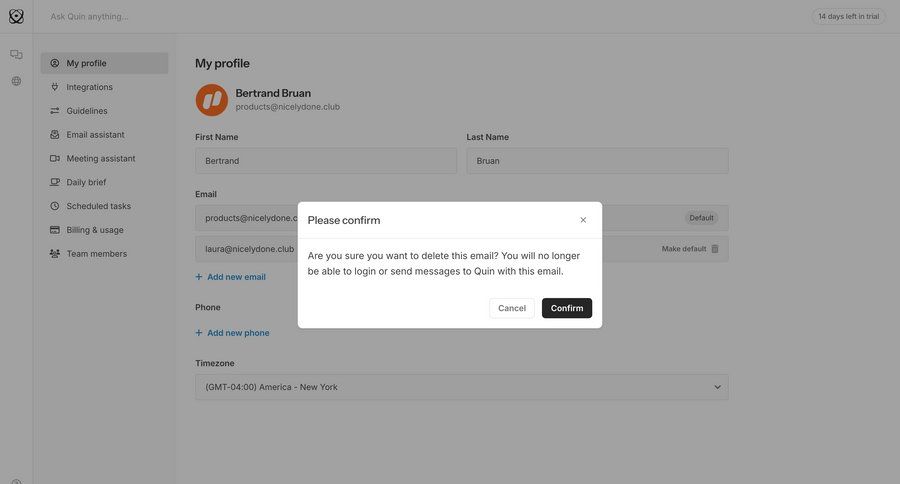Close the confirm dialog with X
Viewport: 900px width, 484px height.
click(x=583, y=220)
